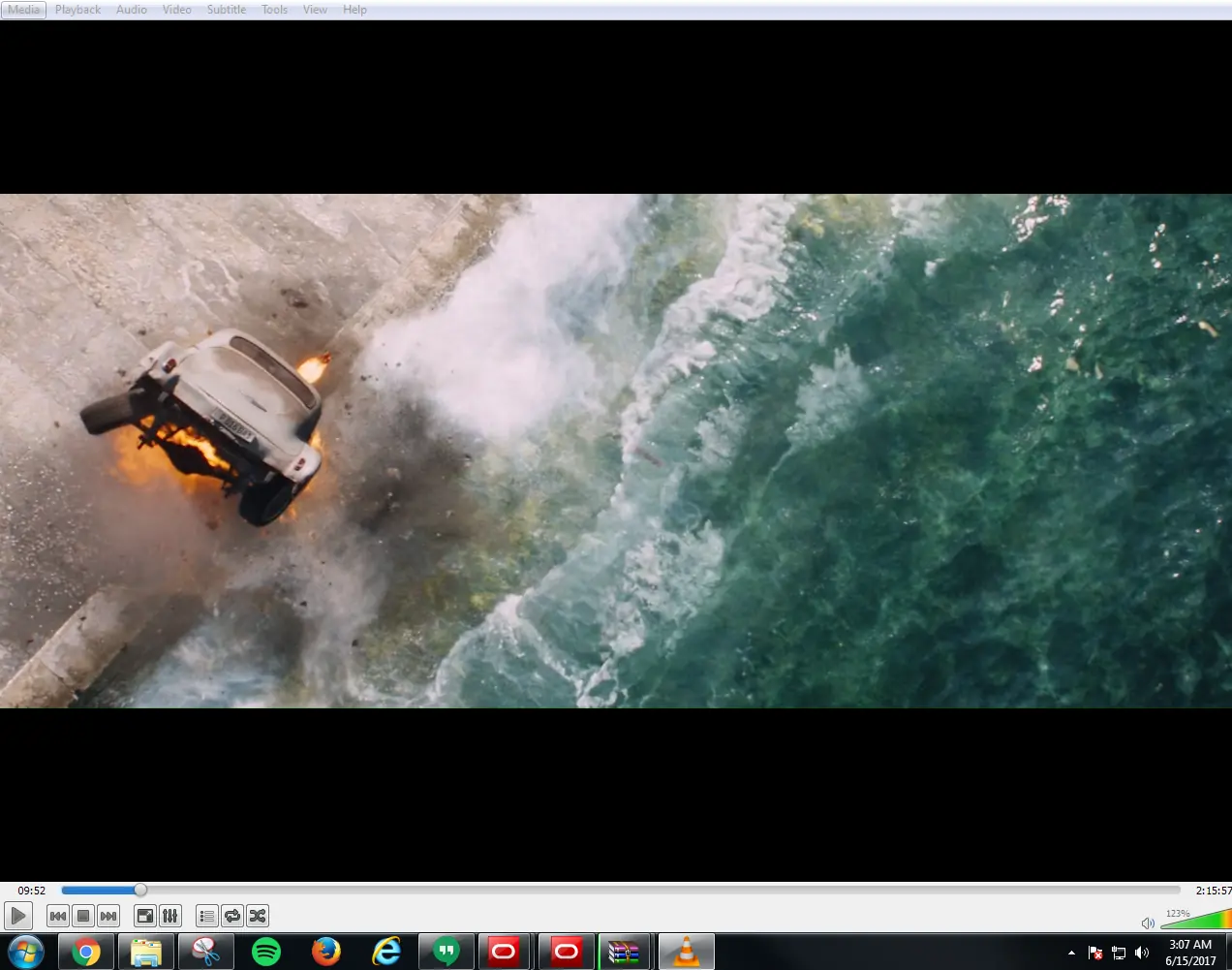
Task: Toggle fullscreen video mode
Action: coord(145,916)
